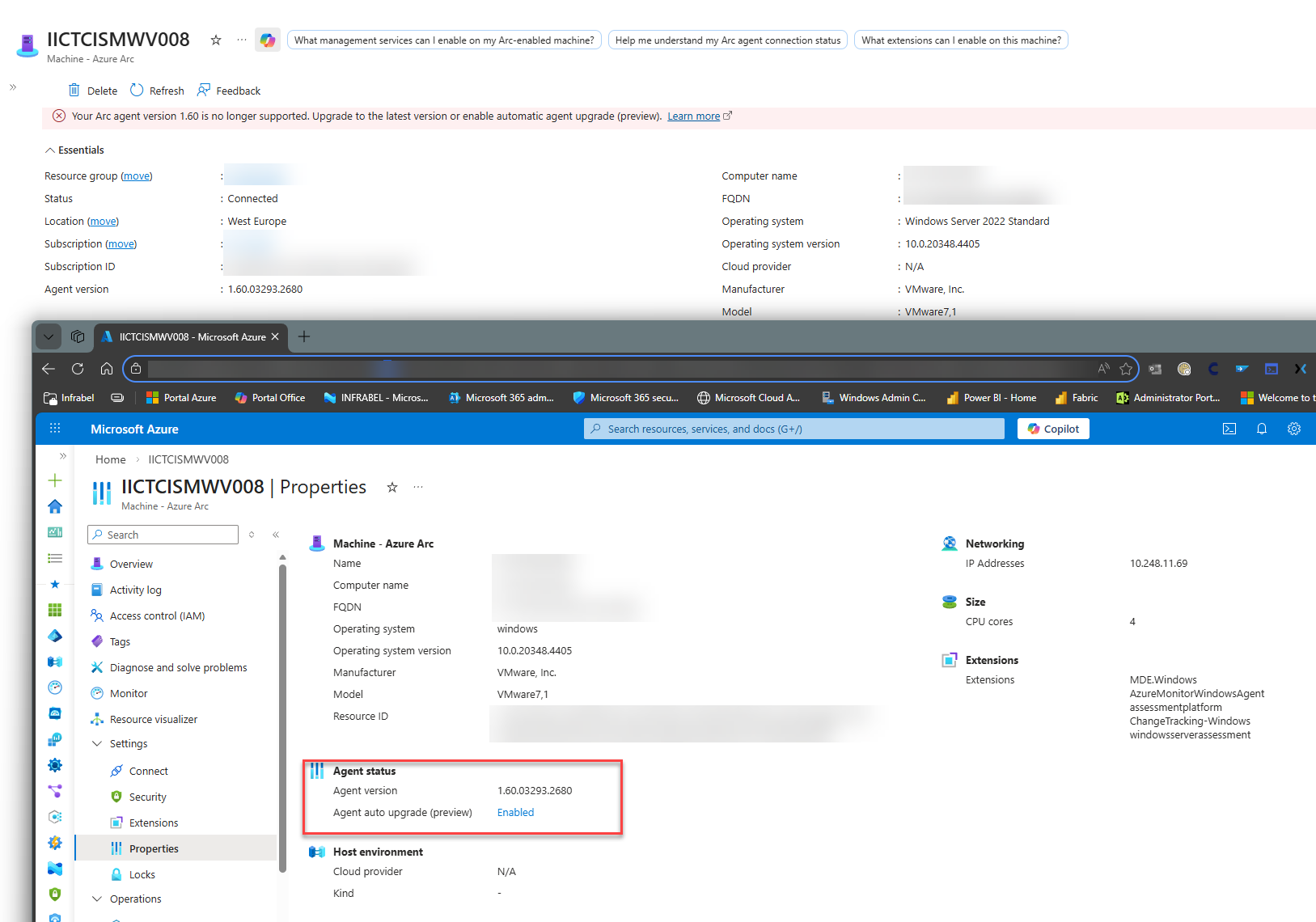The image size is (1316, 922).
Task: Open All services list icon in left rail
Action: [55, 558]
